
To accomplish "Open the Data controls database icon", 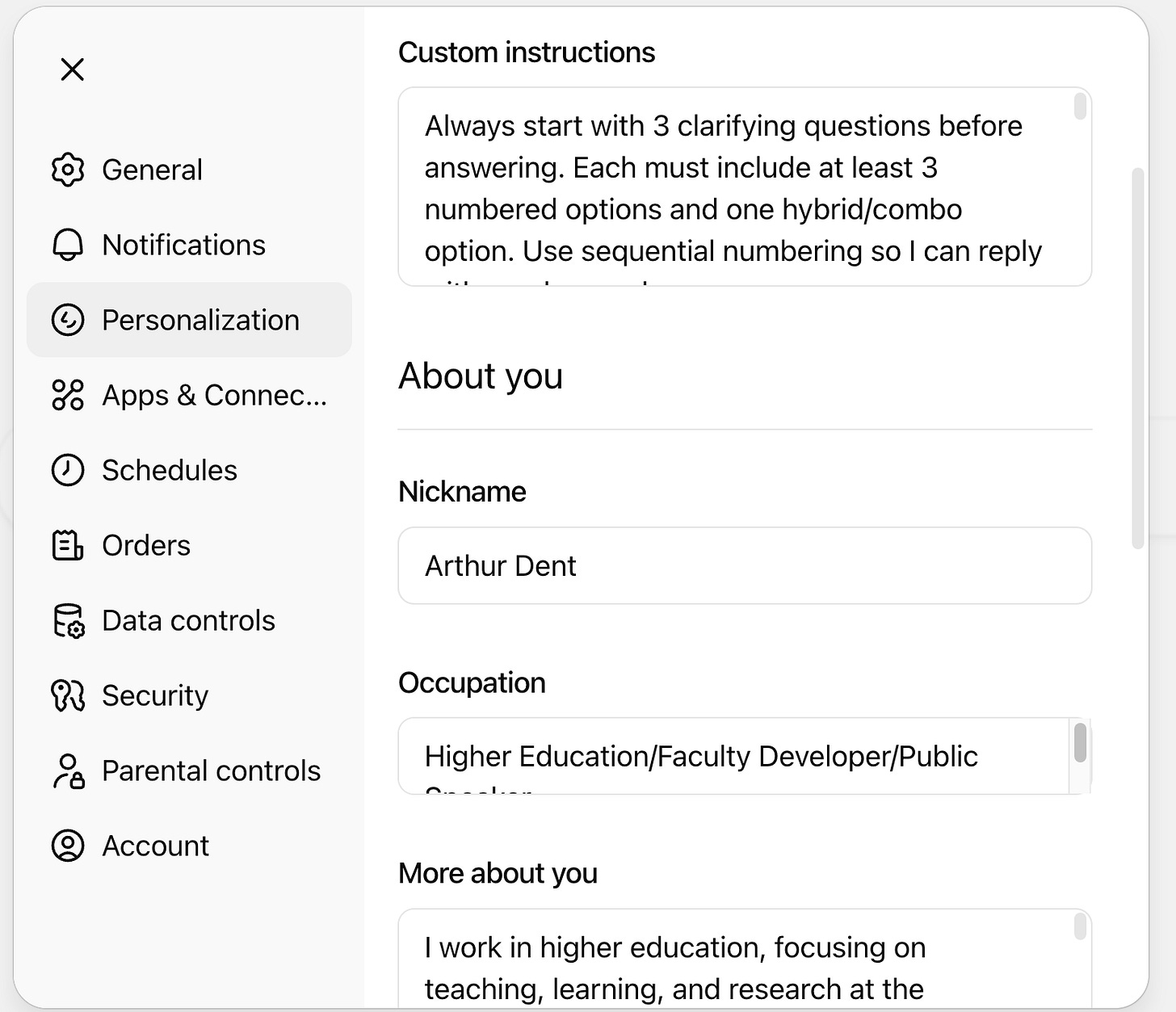I will (x=68, y=620).
